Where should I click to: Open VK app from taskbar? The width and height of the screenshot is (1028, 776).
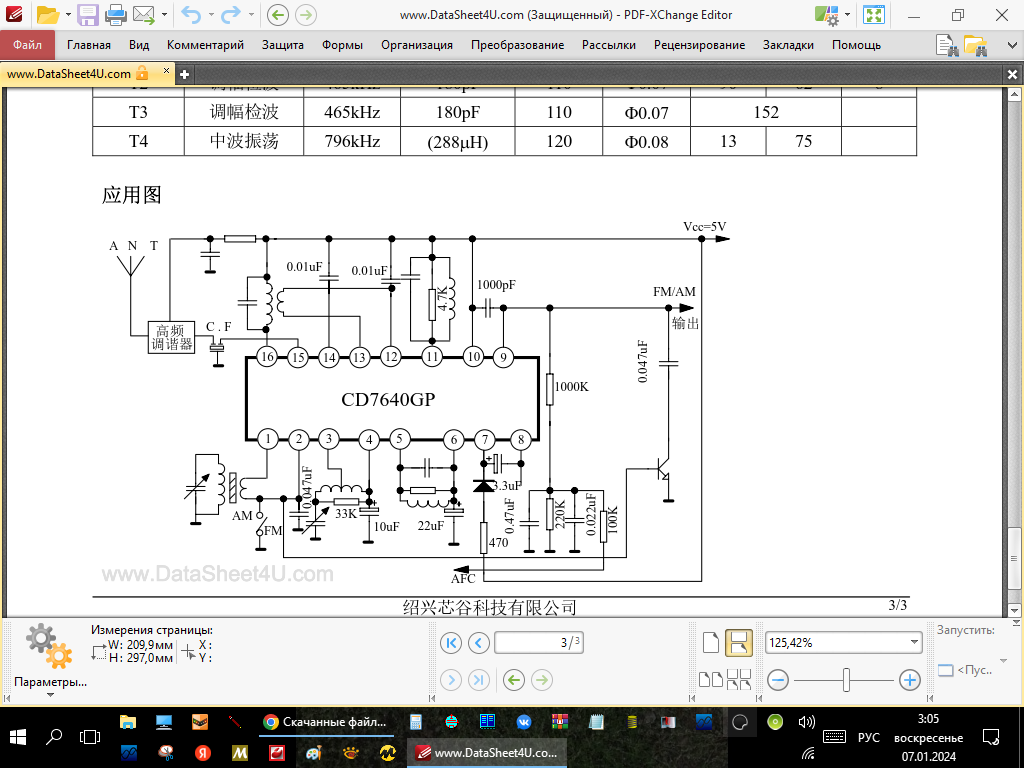(524, 722)
